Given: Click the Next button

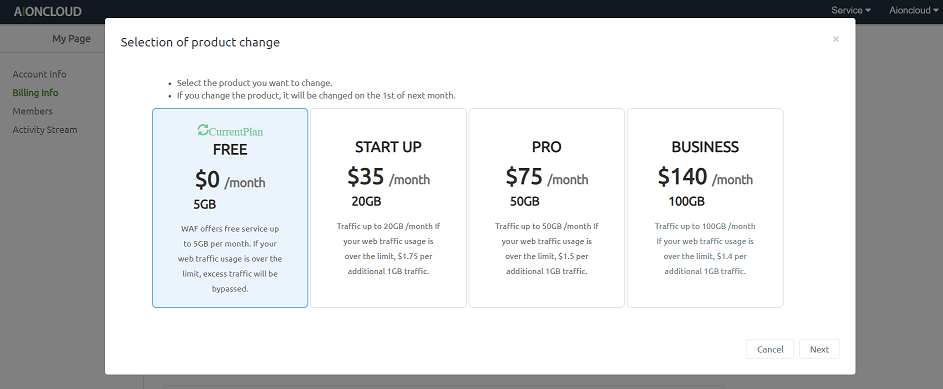Looking at the screenshot, I should (x=819, y=349).
